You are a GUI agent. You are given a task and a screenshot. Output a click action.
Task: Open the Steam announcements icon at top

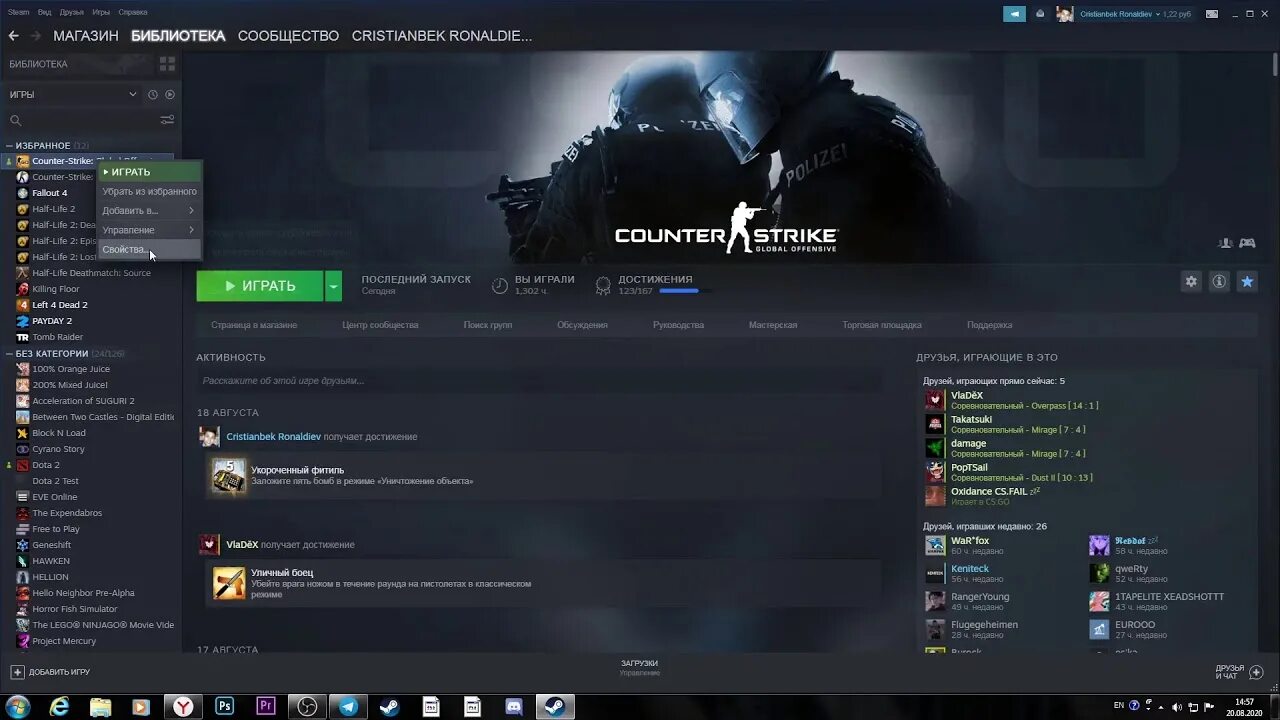click(x=1014, y=13)
